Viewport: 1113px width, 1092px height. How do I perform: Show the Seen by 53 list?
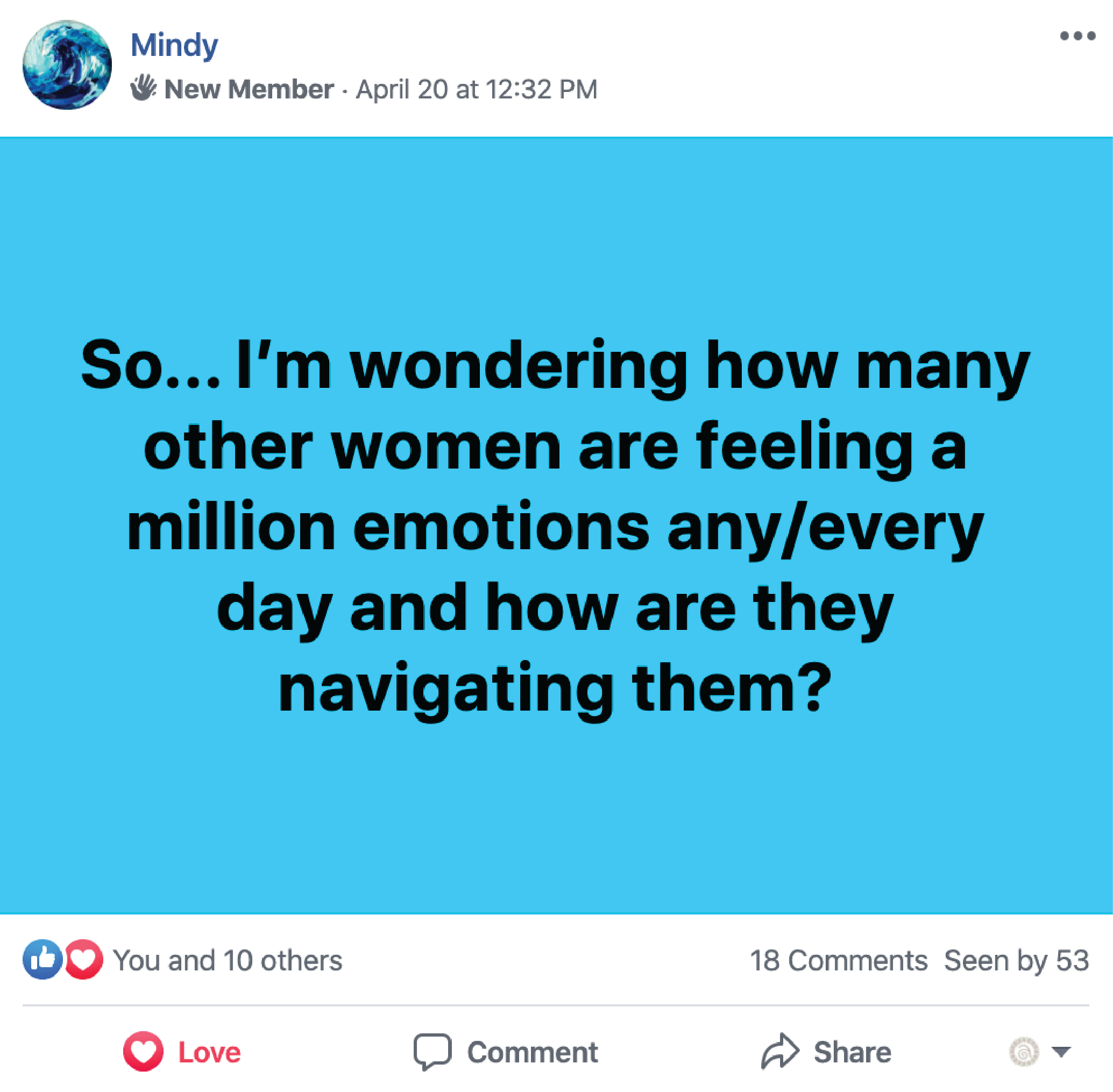(x=1016, y=961)
